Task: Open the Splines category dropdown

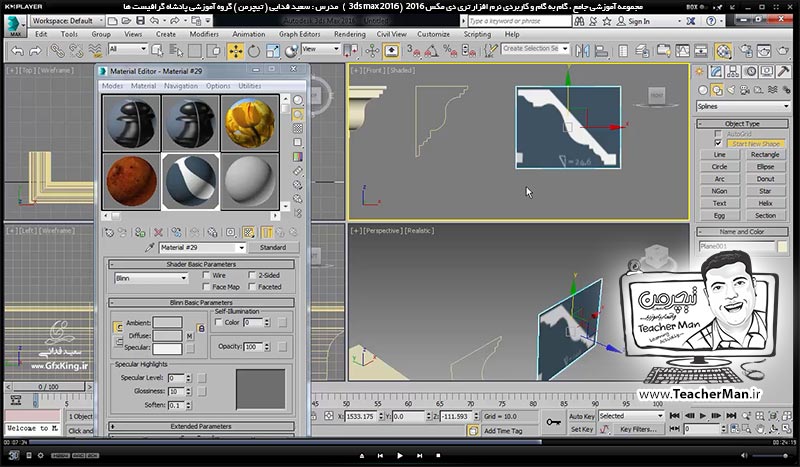Action: pyautogui.click(x=743, y=106)
